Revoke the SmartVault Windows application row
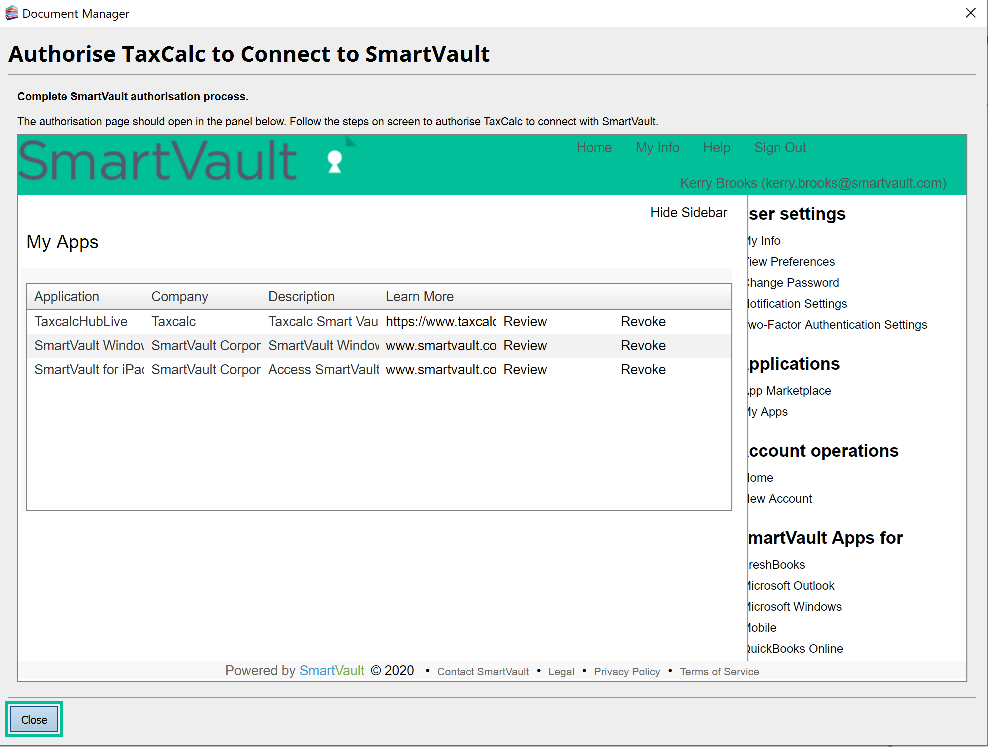The image size is (988, 747). tap(643, 345)
